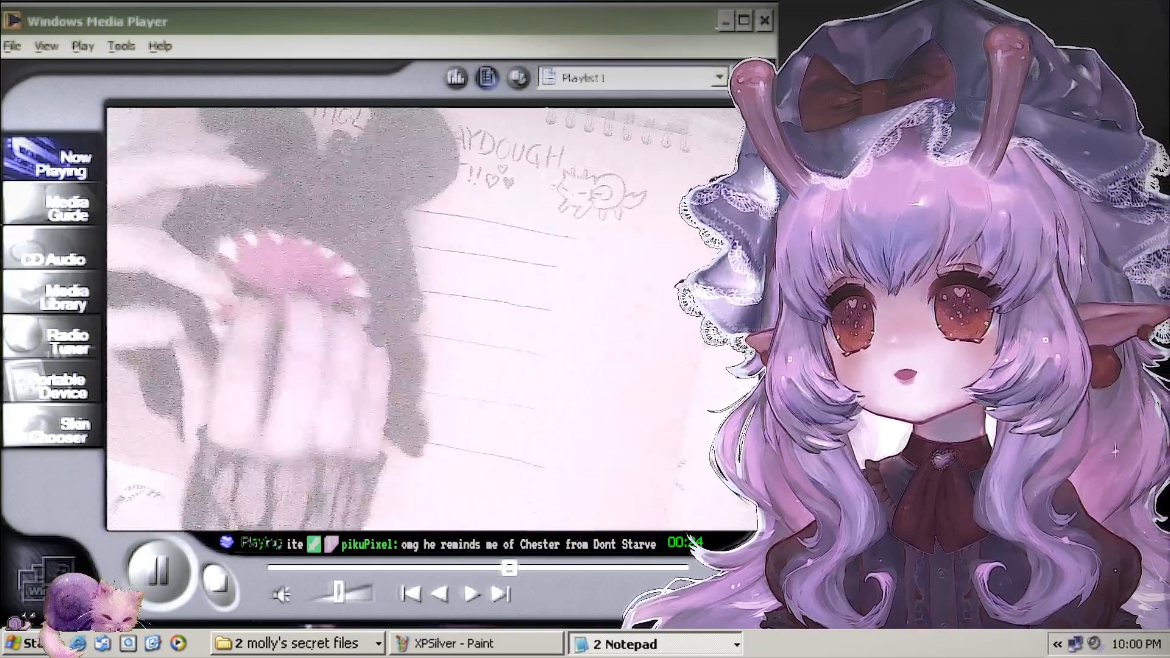Image resolution: width=1170 pixels, height=658 pixels.
Task: Launch Internet Explorer from quick launch
Action: 78,643
